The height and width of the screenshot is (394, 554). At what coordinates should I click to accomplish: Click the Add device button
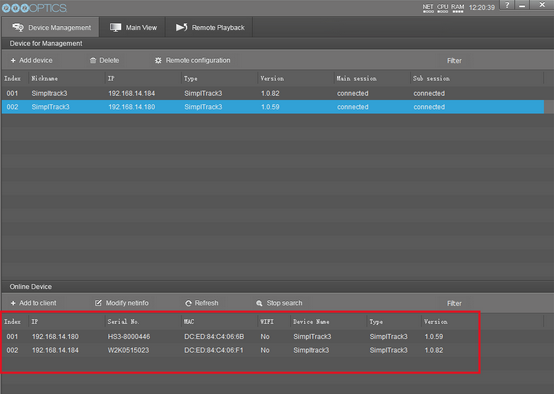pyautogui.click(x=31, y=60)
